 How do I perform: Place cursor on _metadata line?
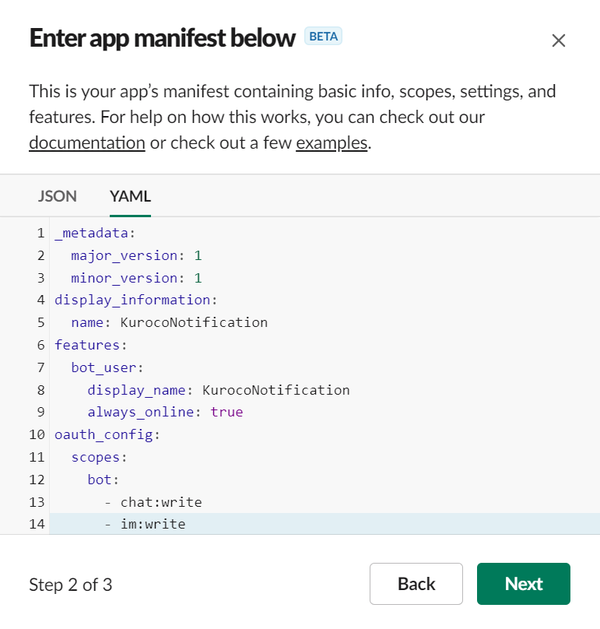pyautogui.click(x=95, y=233)
